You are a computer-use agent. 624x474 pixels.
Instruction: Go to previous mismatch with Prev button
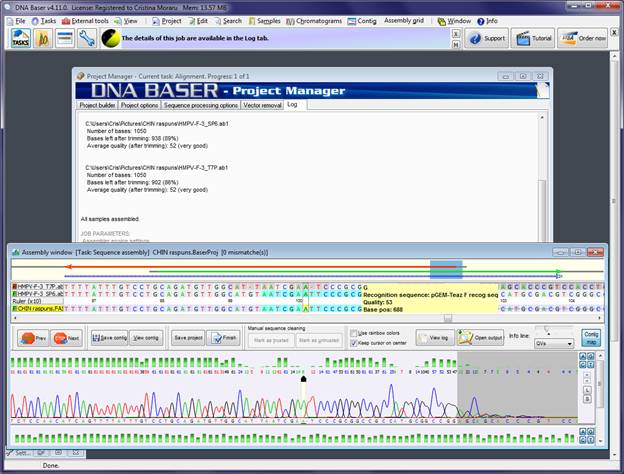[33, 338]
